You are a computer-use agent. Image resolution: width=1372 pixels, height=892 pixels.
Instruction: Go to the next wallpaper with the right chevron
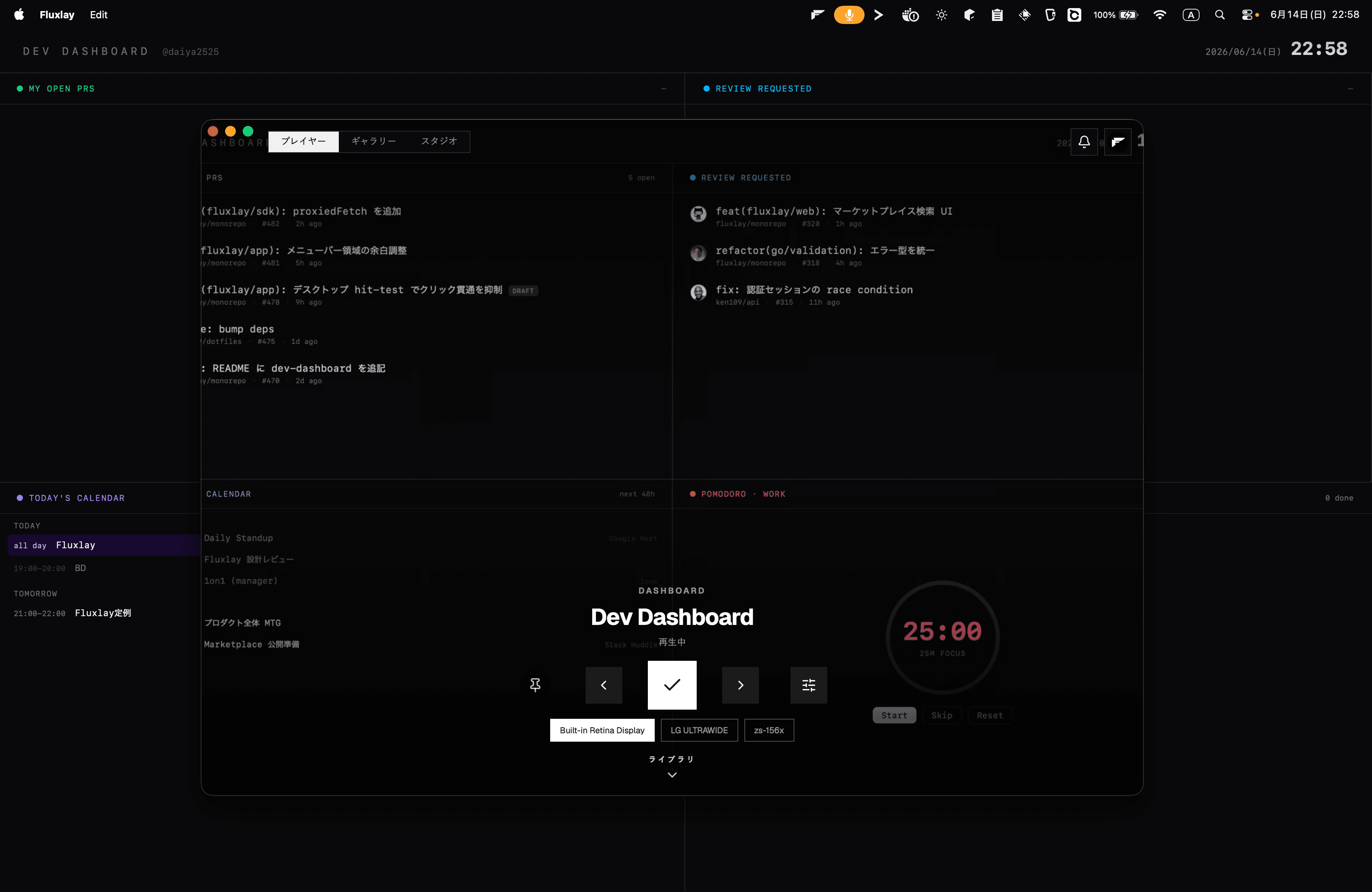(740, 685)
